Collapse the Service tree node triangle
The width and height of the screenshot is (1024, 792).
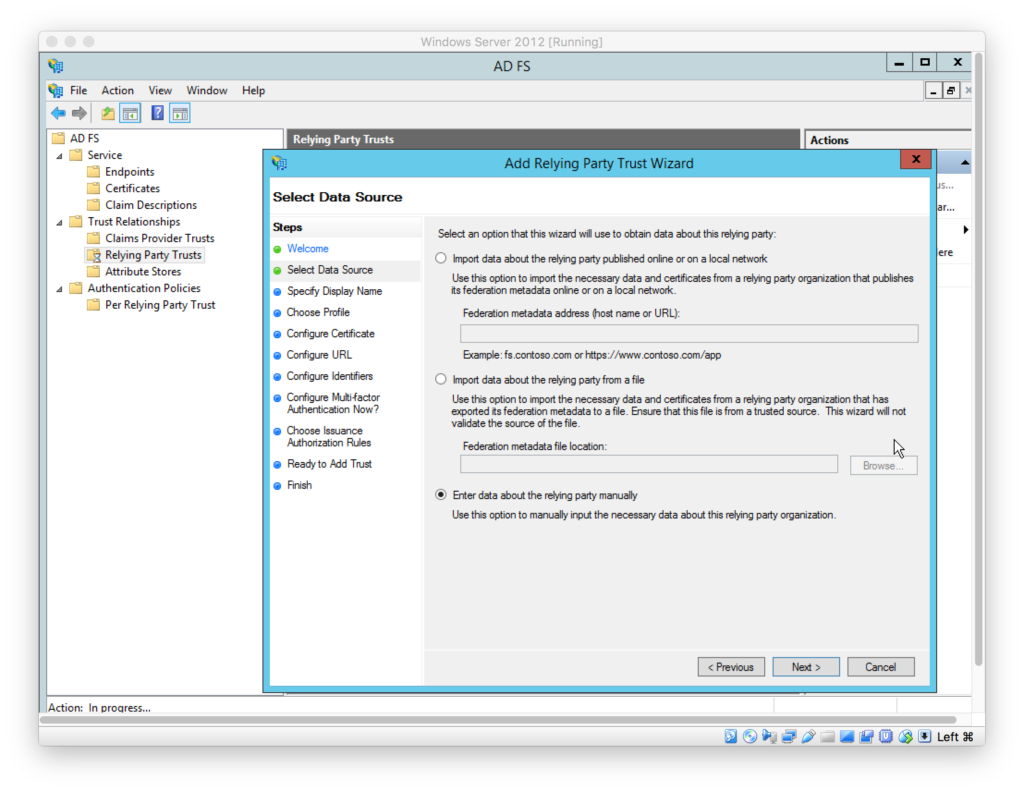tap(59, 155)
